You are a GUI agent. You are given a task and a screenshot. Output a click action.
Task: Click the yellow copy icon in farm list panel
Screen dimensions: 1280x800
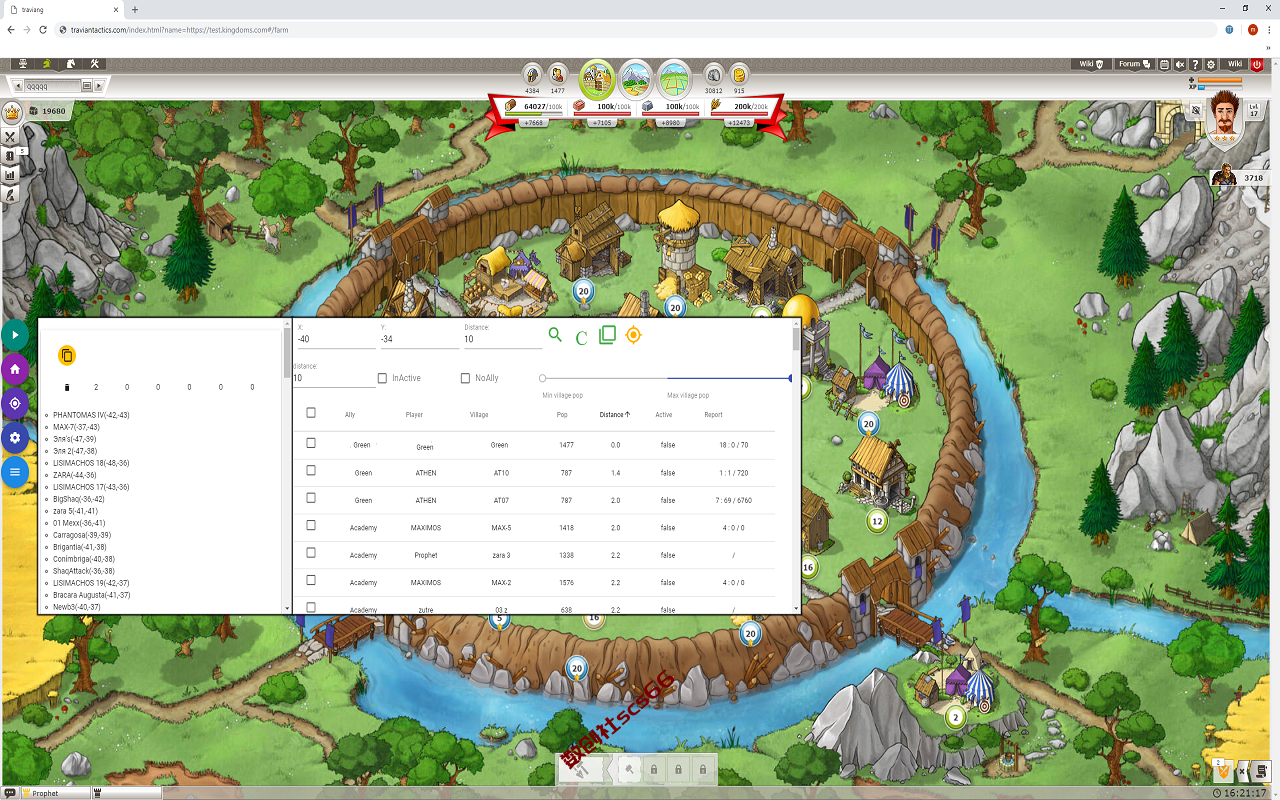click(66, 355)
